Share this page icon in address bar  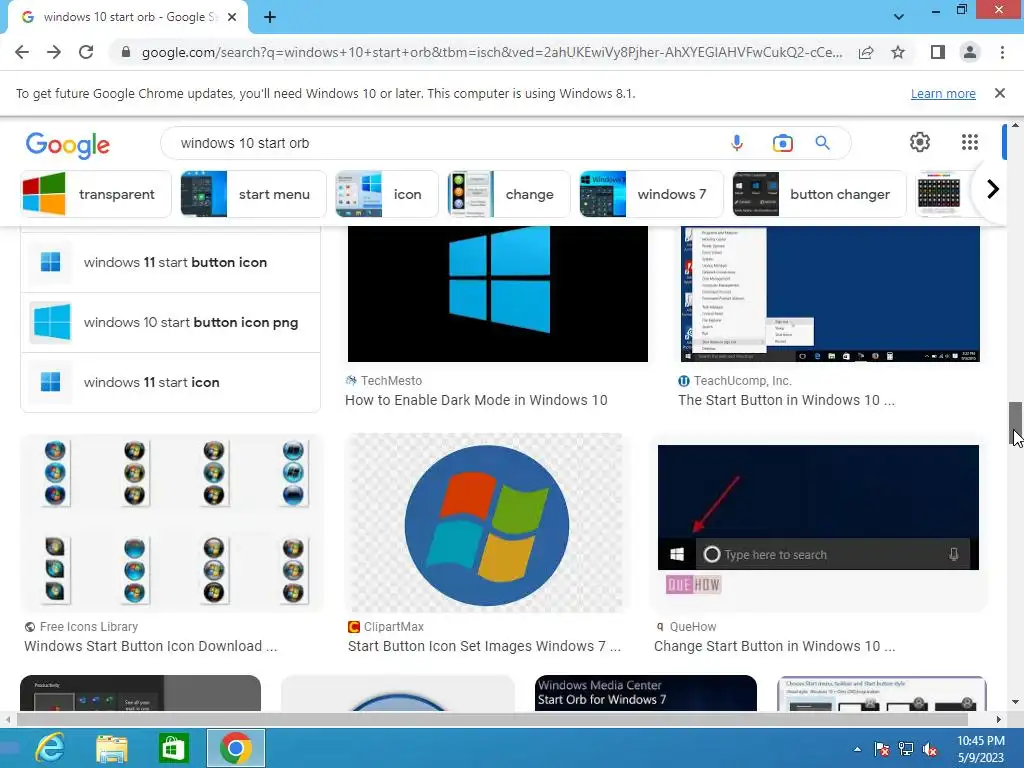pyautogui.click(x=866, y=52)
